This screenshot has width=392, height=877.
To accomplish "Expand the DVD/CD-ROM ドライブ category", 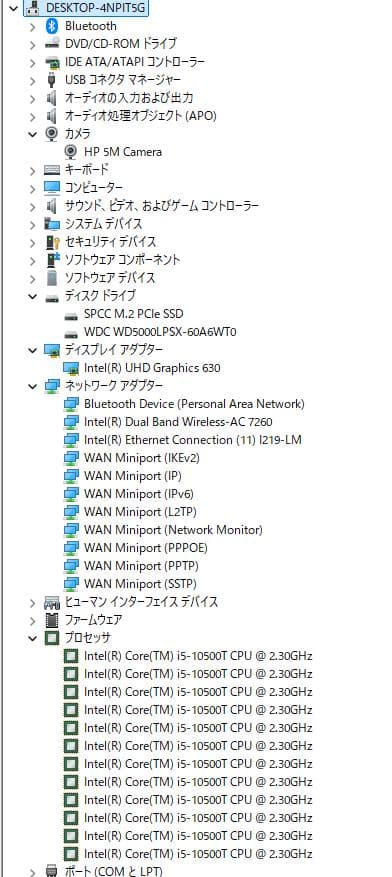I will click(33, 44).
